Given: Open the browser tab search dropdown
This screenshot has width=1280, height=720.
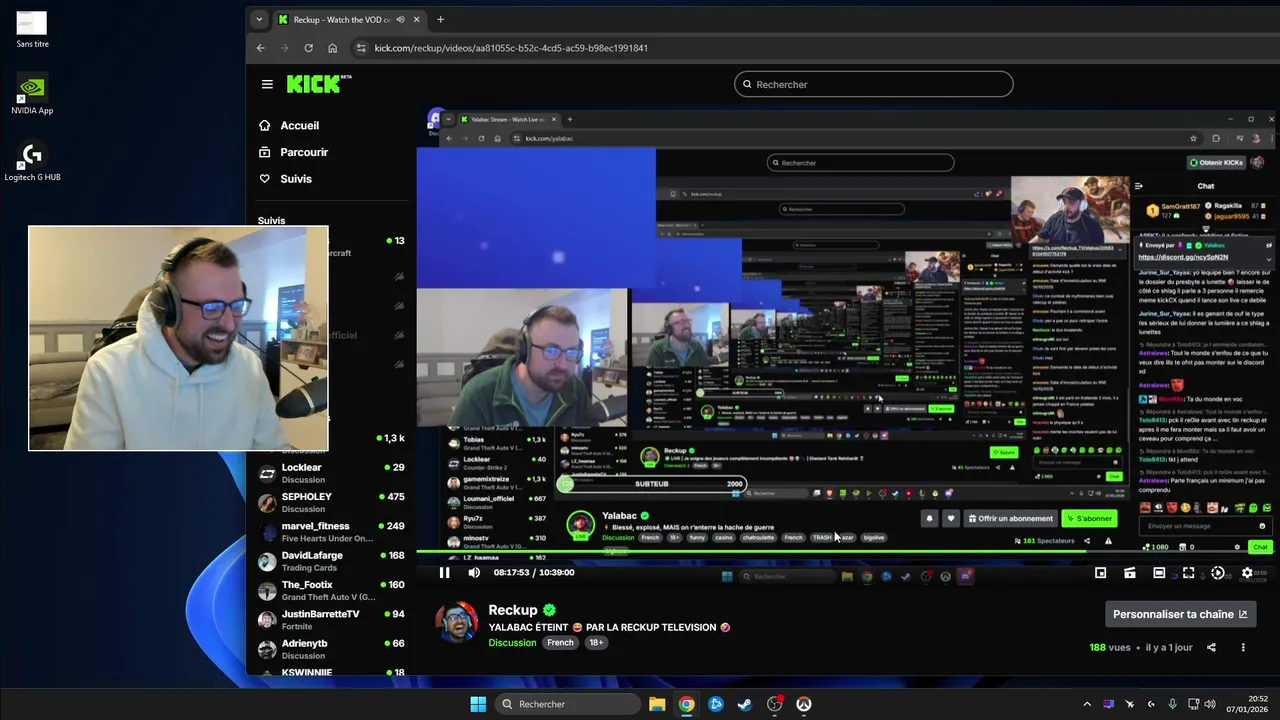Looking at the screenshot, I should pos(259,19).
